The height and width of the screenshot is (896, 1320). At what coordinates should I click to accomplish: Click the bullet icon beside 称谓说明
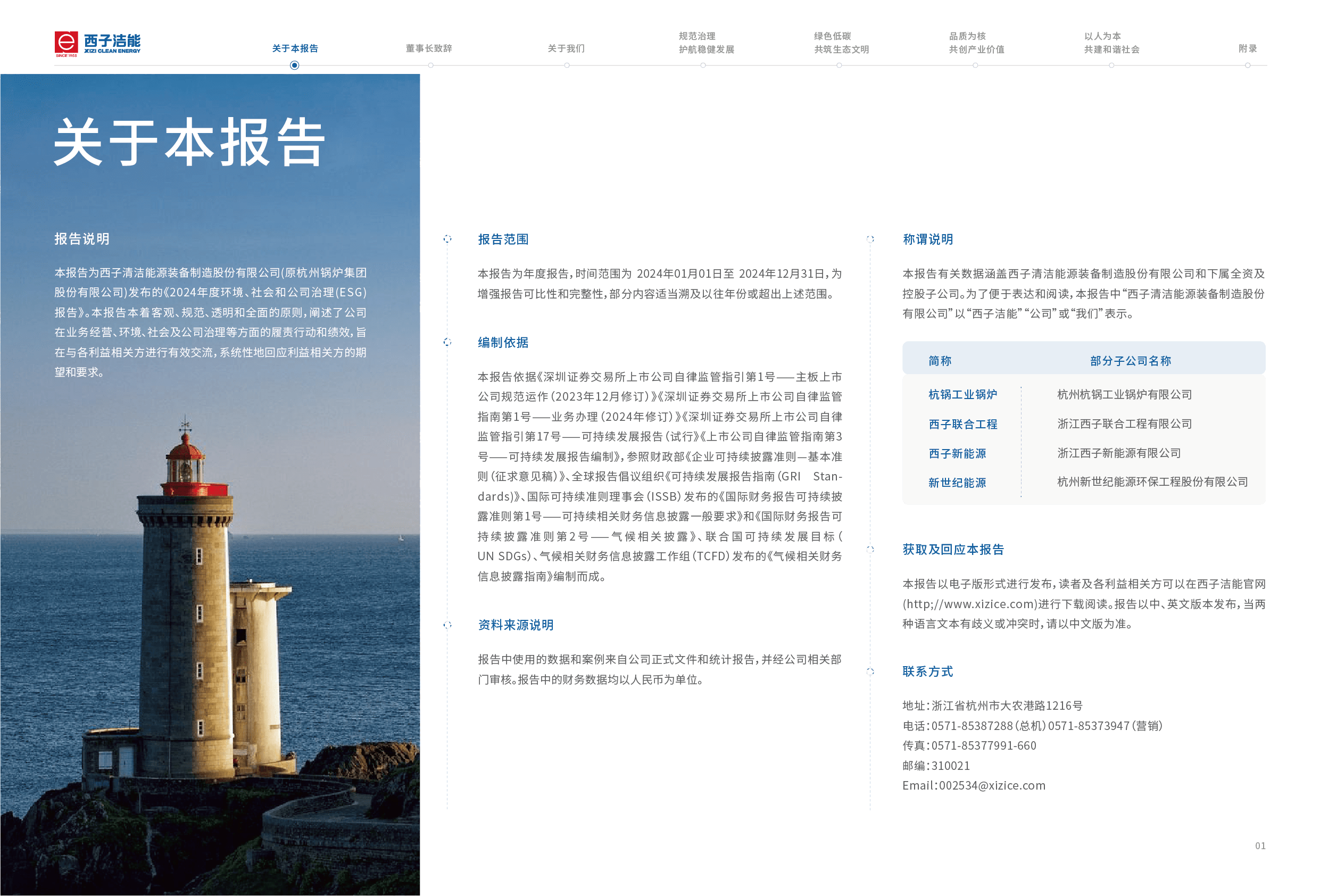pyautogui.click(x=870, y=239)
